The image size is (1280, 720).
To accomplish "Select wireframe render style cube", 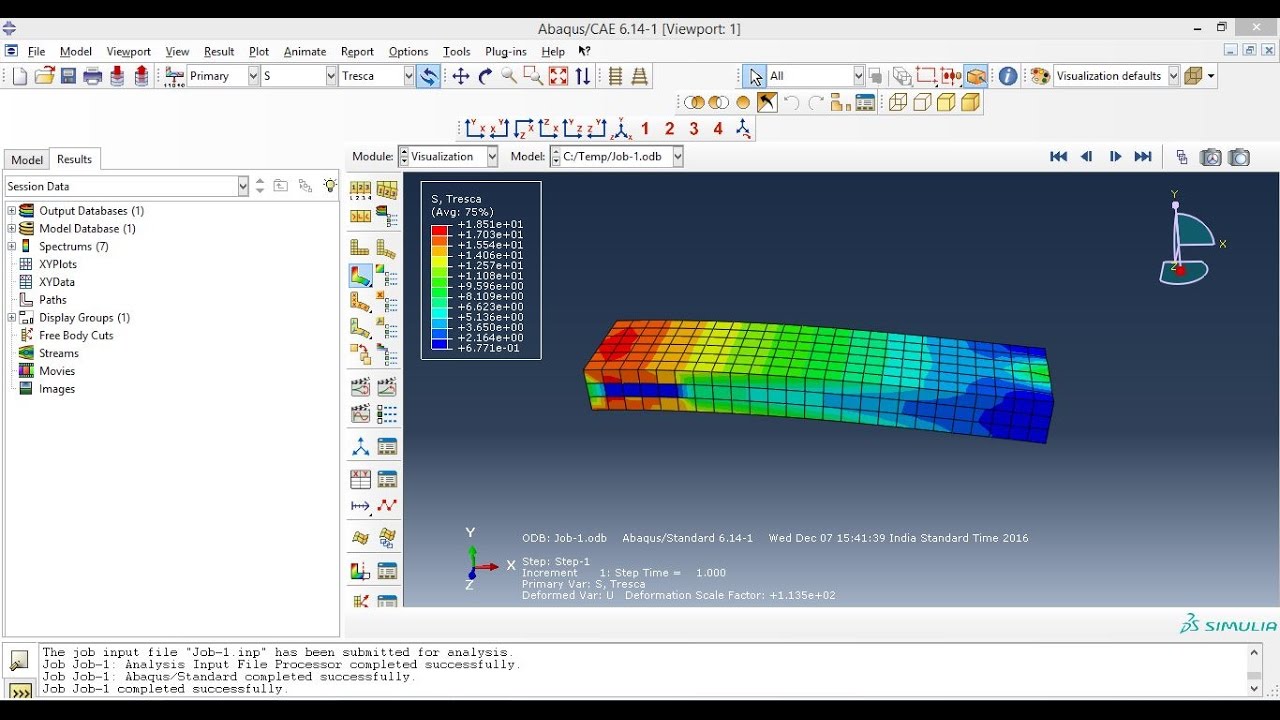I will point(898,102).
